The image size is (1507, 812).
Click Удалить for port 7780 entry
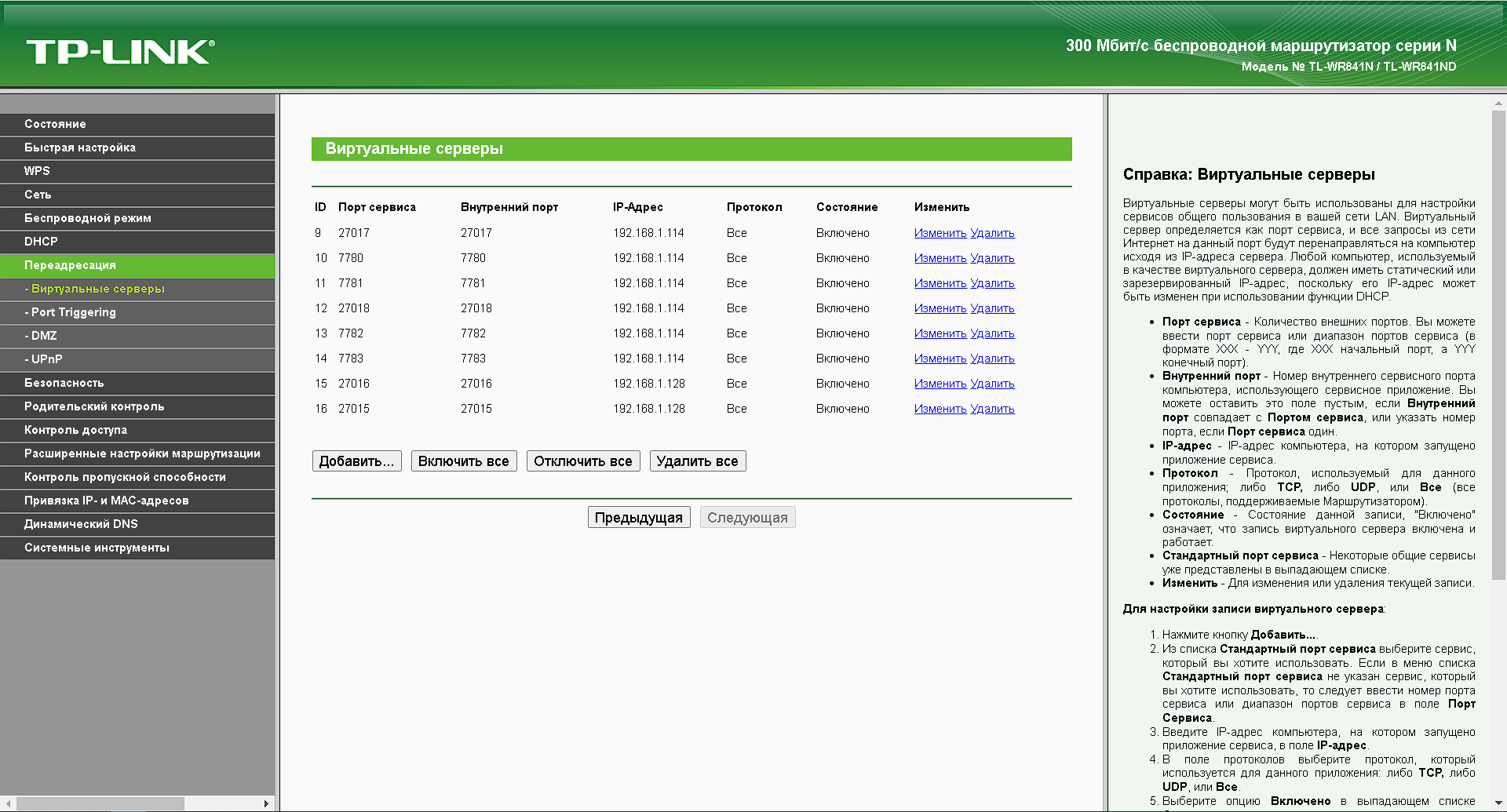(x=992, y=258)
